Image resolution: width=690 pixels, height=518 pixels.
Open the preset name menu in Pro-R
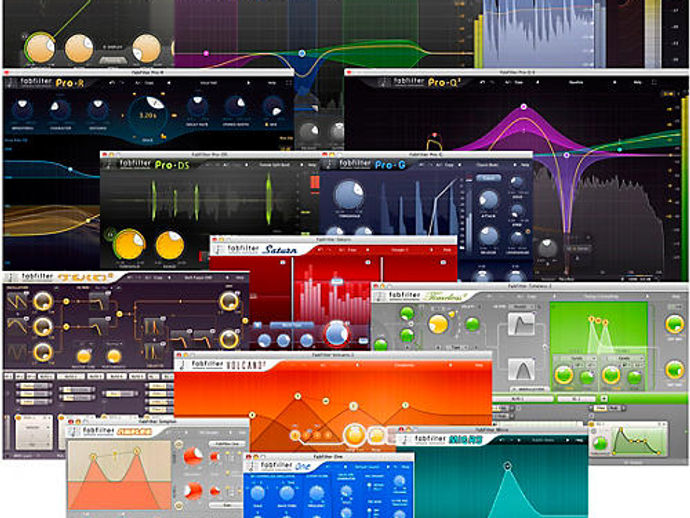pos(208,83)
